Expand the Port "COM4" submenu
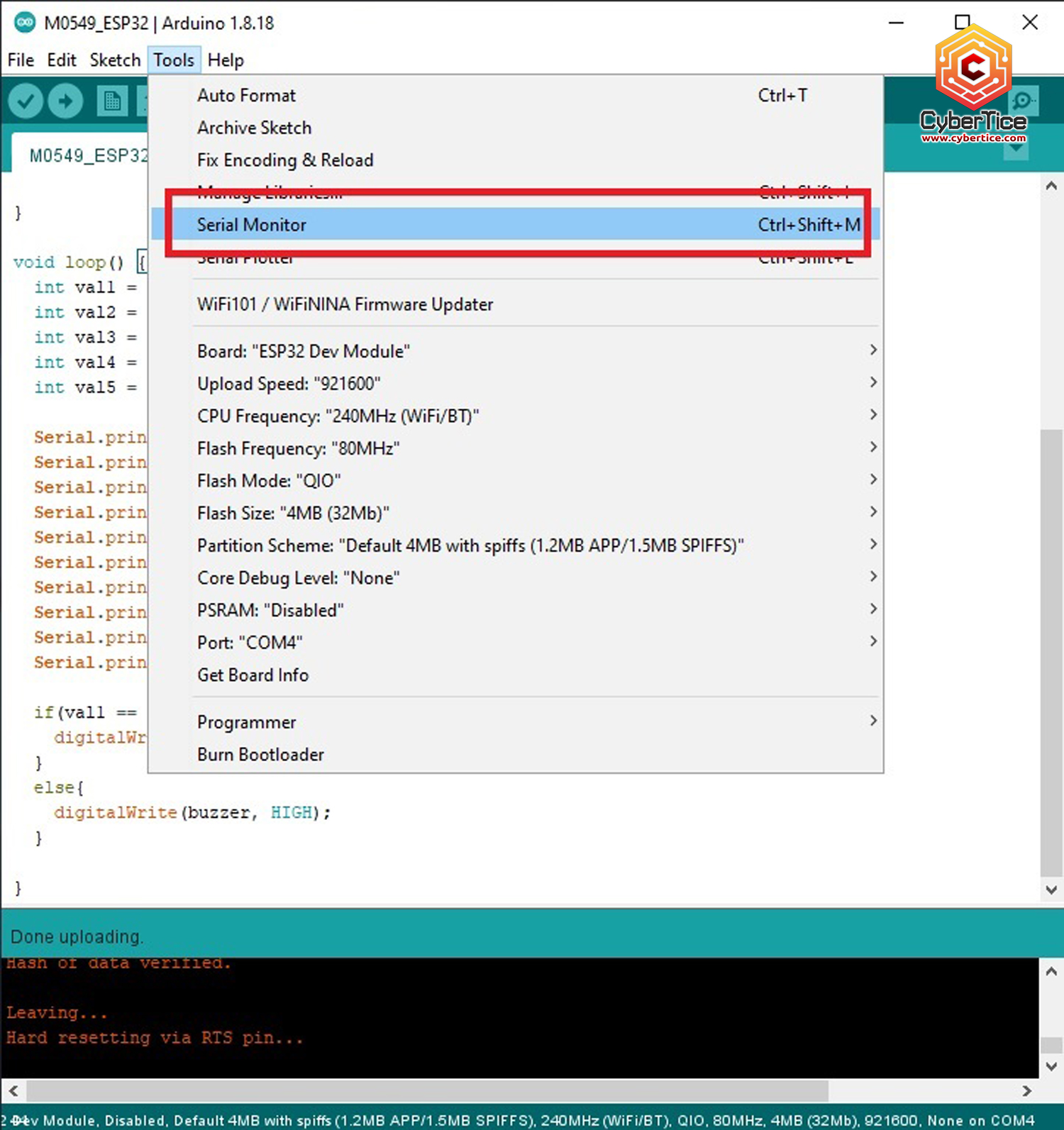 (x=250, y=643)
